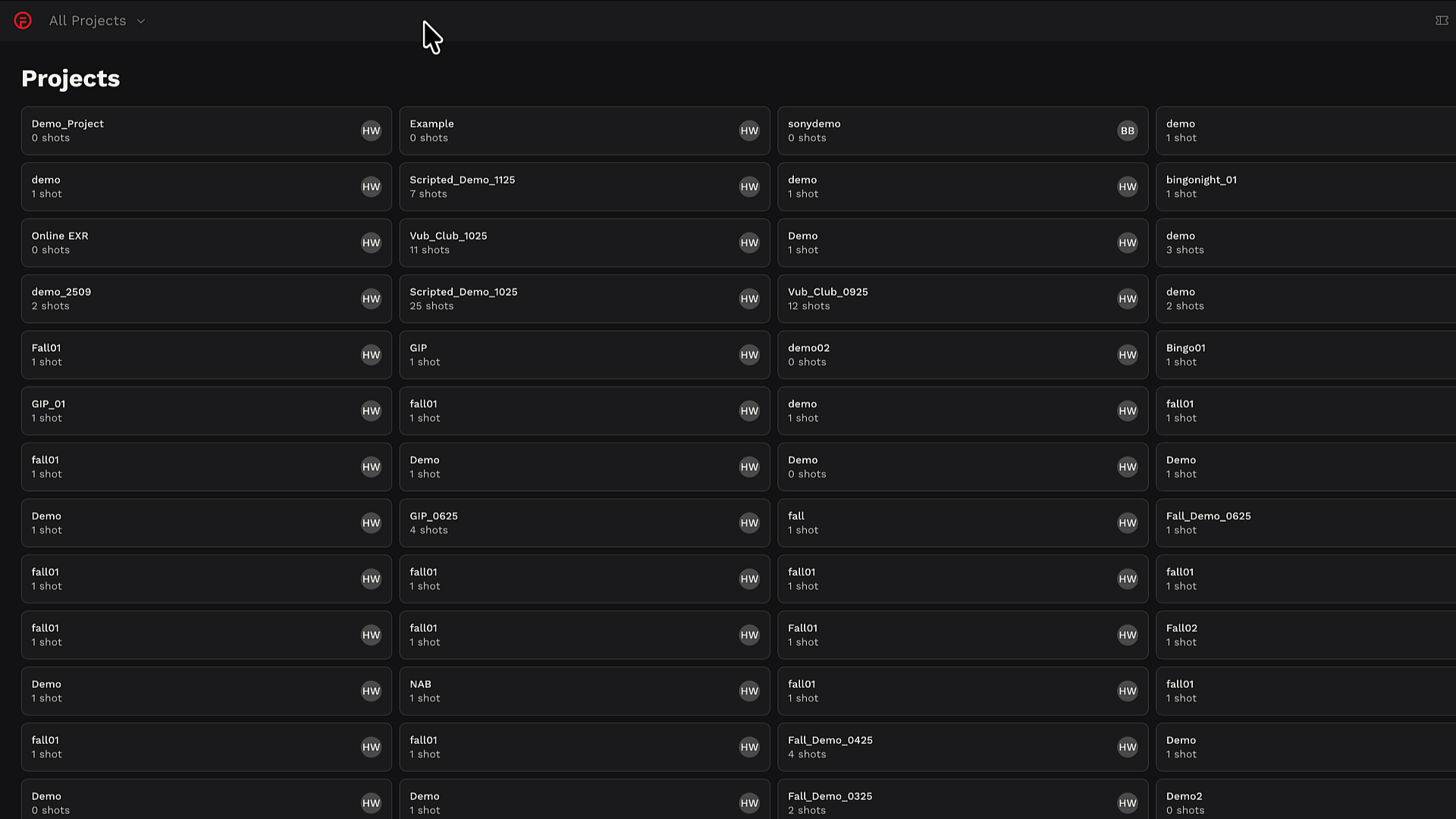This screenshot has height=819, width=1456.
Task: Open the Online EXR project
Action: coord(206,243)
